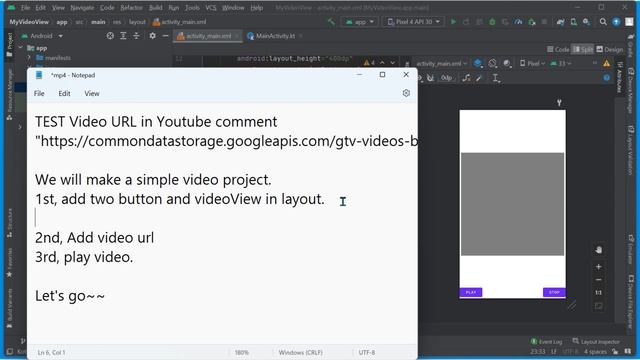
Task: Toggle the Project tool window side tab
Action: (9, 45)
